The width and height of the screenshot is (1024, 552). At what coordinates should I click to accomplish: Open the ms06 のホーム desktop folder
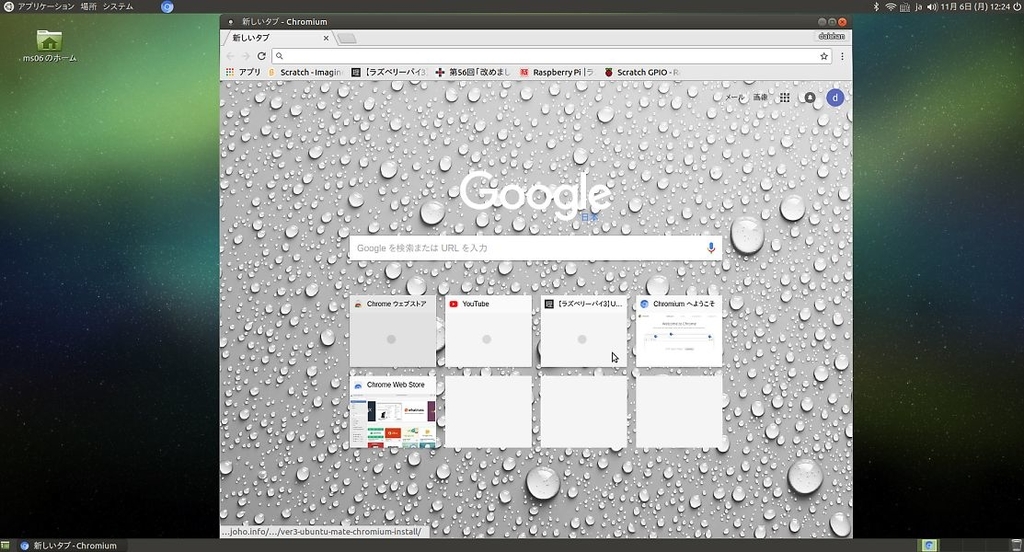(x=49, y=46)
